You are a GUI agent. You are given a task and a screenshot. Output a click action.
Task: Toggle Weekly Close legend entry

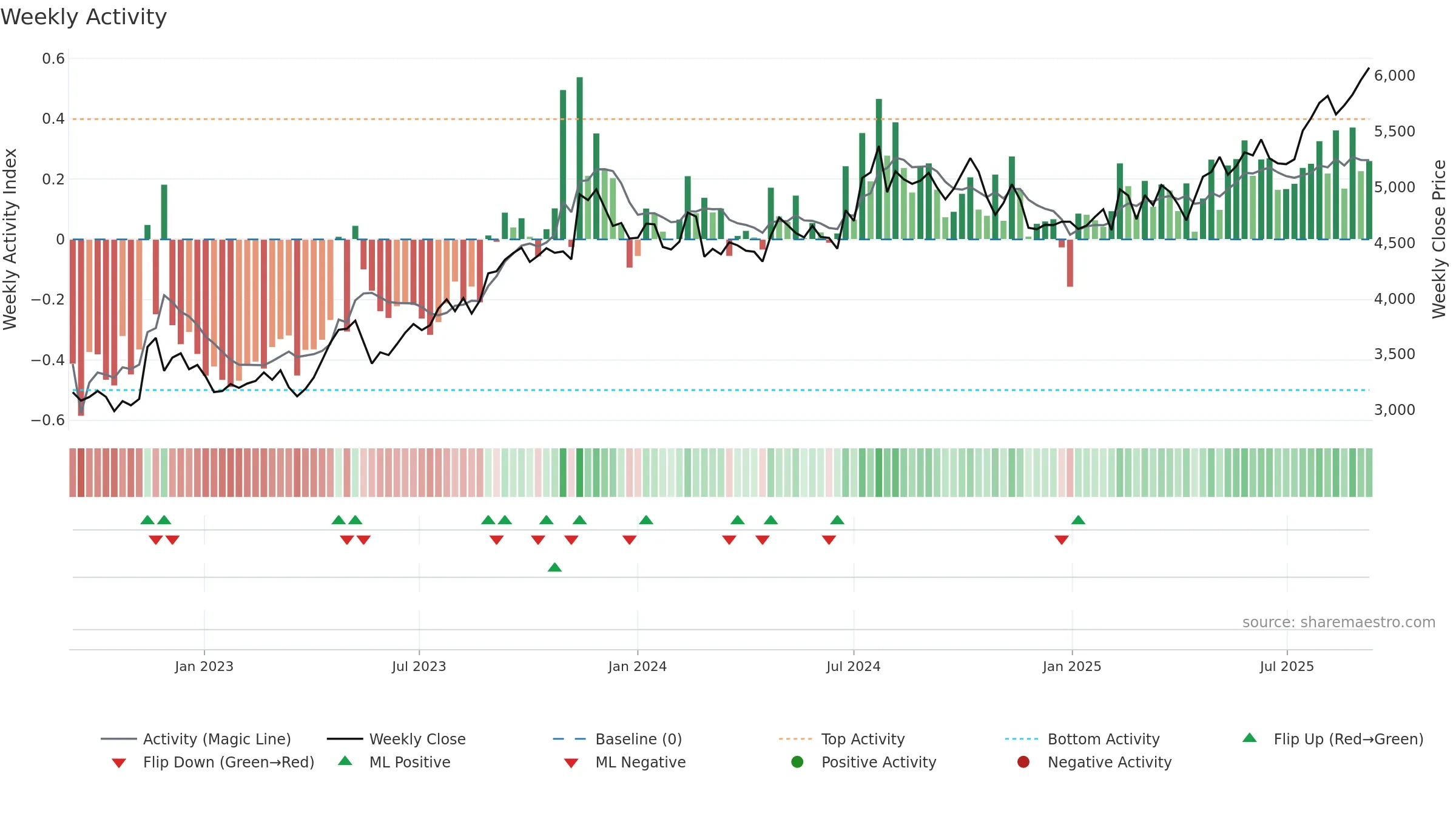coord(396,739)
